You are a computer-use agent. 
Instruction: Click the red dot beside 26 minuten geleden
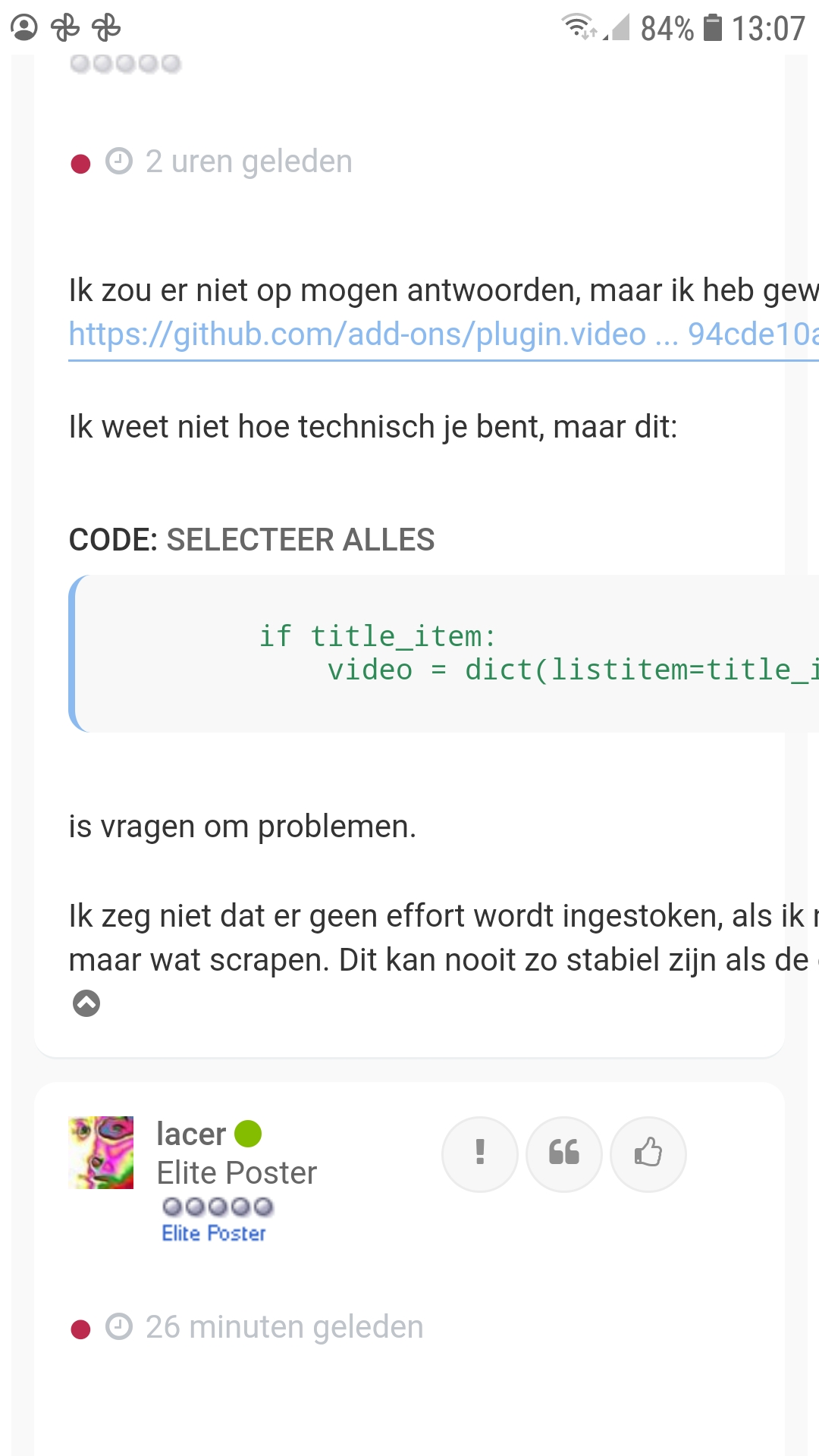(80, 1329)
